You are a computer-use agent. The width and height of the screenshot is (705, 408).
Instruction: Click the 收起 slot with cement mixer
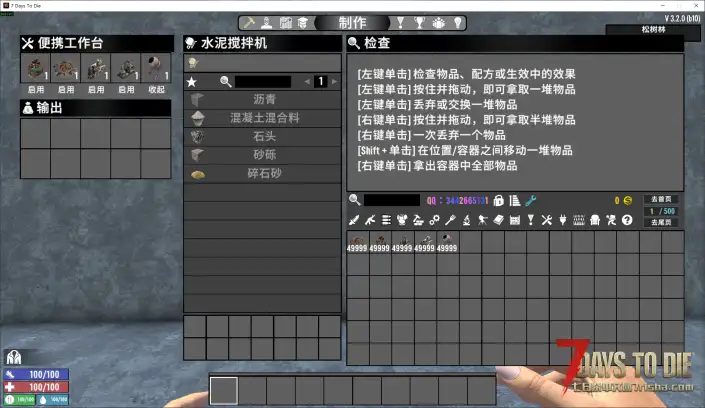tap(156, 69)
